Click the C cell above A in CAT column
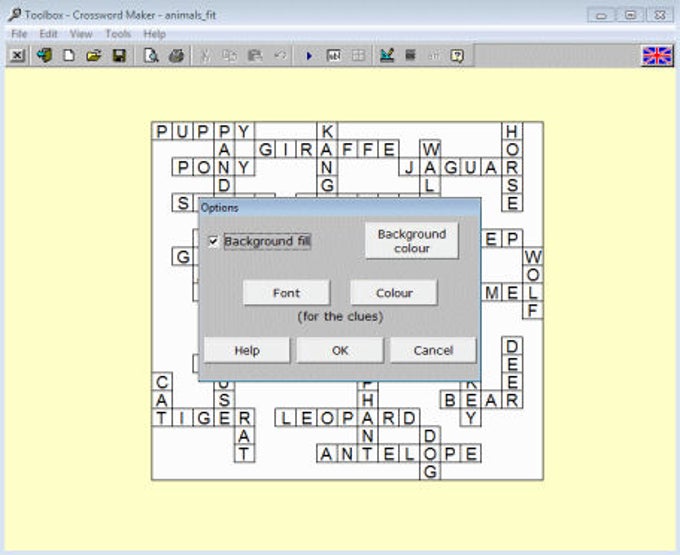The image size is (680, 555). (162, 382)
